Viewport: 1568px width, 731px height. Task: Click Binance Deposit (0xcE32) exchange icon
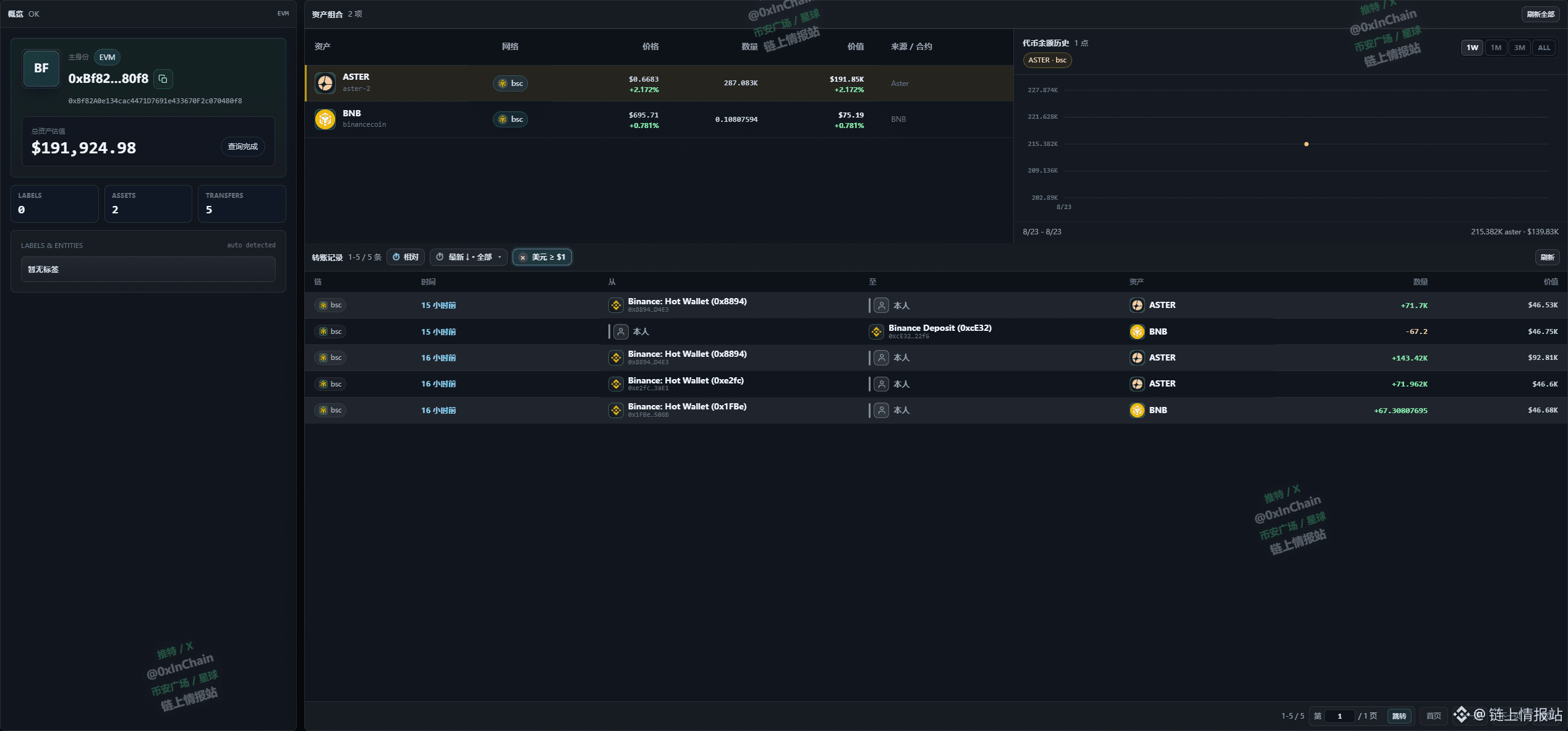pyautogui.click(x=876, y=332)
